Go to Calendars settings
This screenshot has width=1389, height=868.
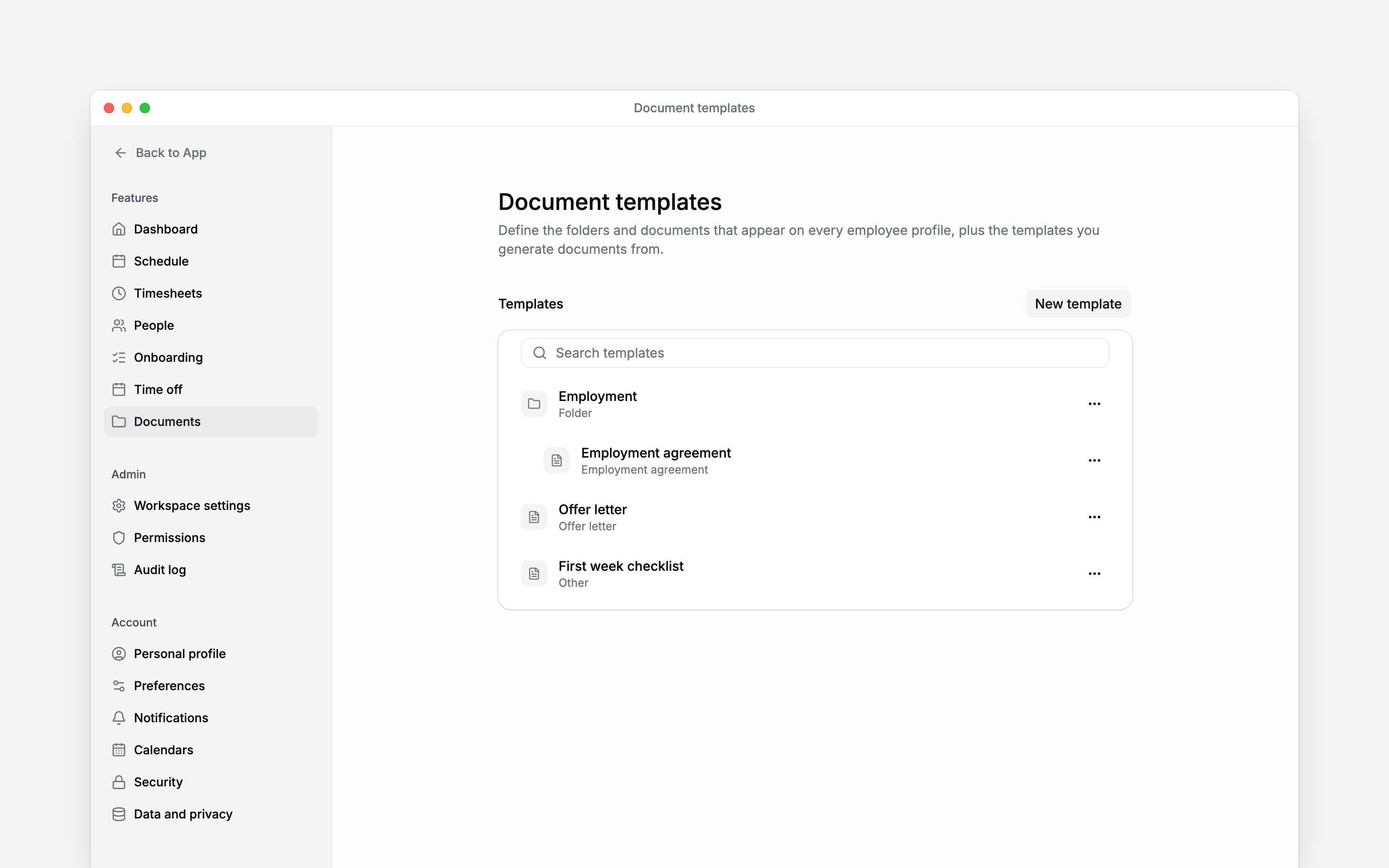(210, 751)
